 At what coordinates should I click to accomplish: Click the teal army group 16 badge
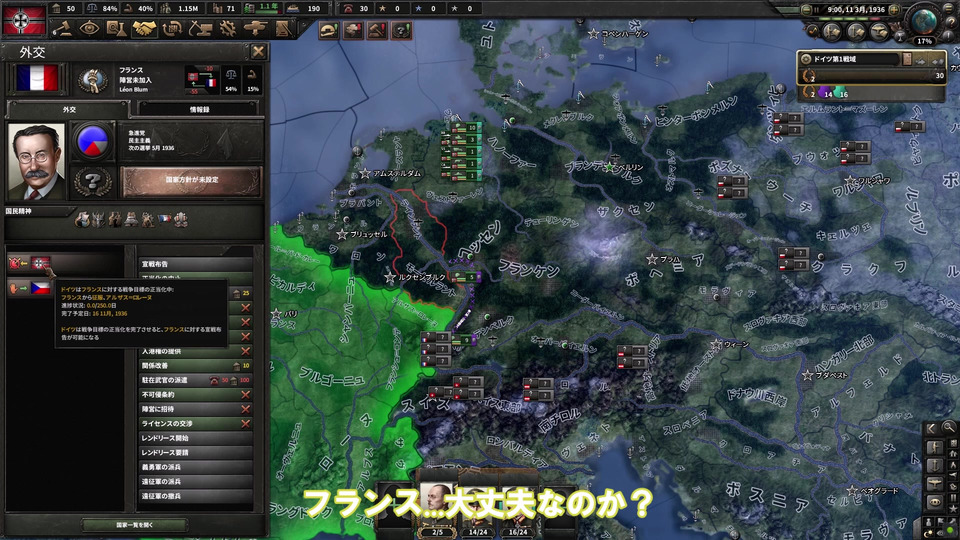(843, 94)
